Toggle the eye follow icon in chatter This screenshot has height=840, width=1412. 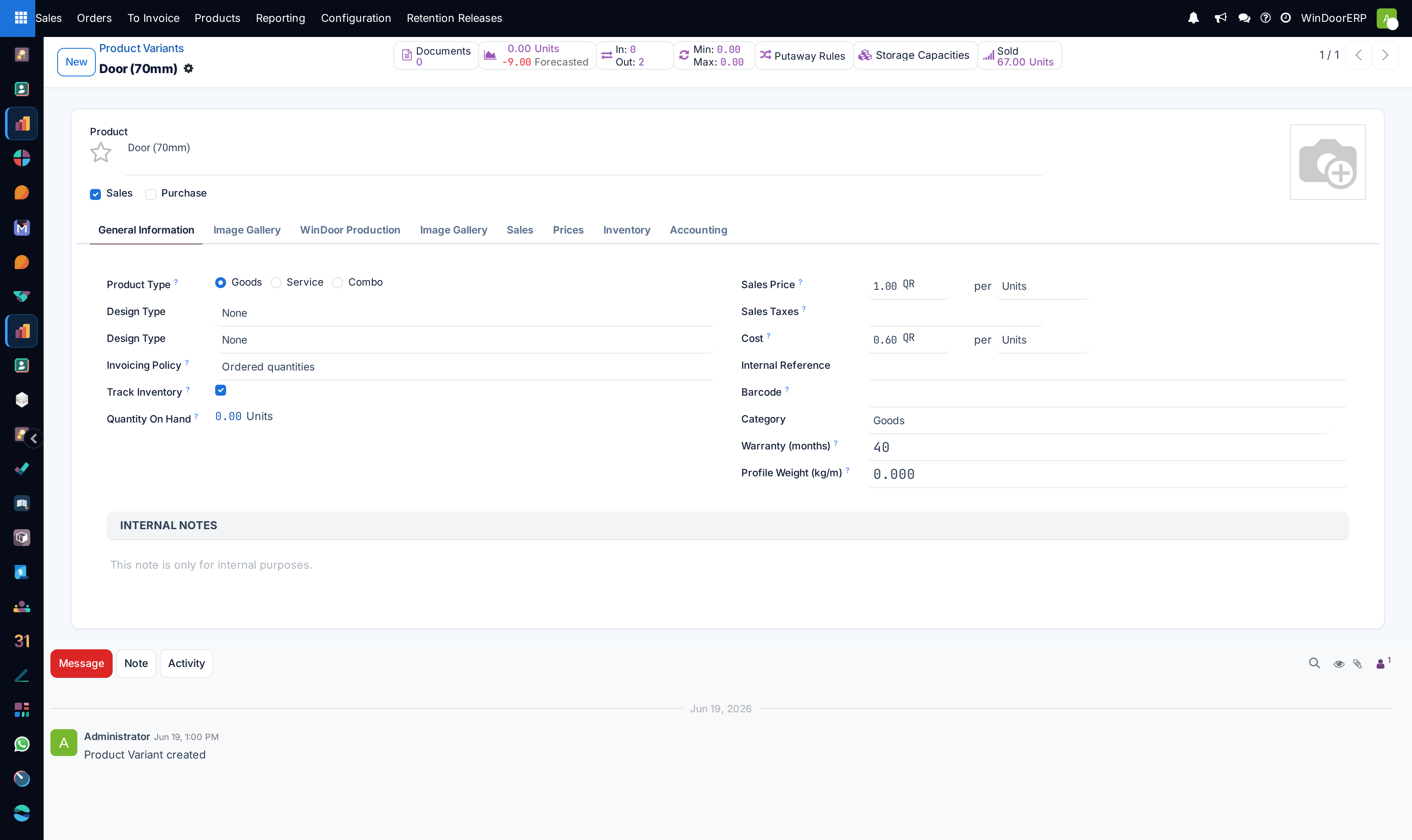click(1338, 664)
